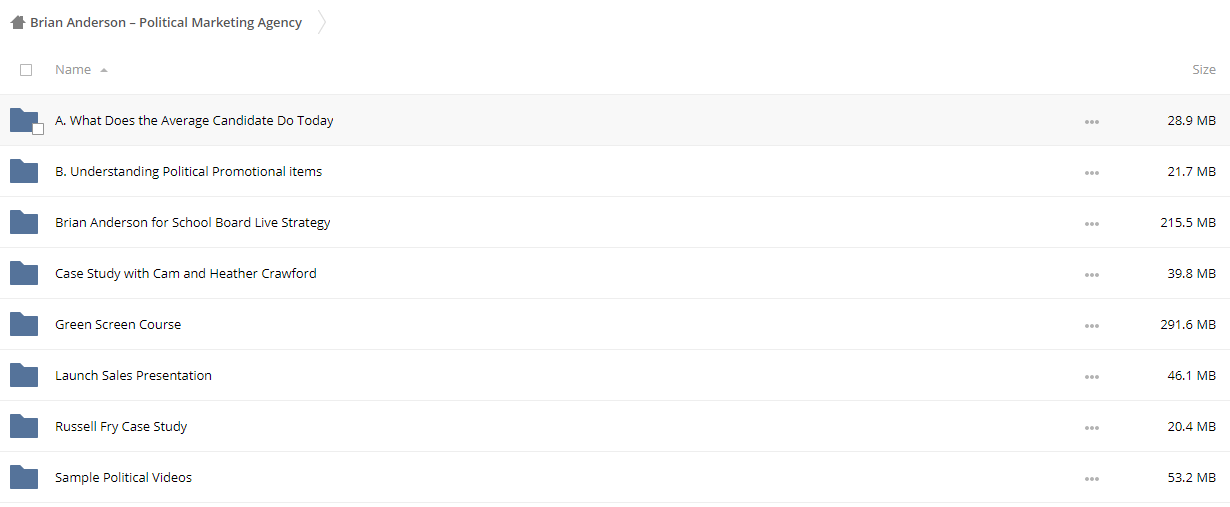Viewport: 1230px width, 507px height.
Task: Expand the options for the Russell Fry Case Study row
Action: pos(1091,428)
